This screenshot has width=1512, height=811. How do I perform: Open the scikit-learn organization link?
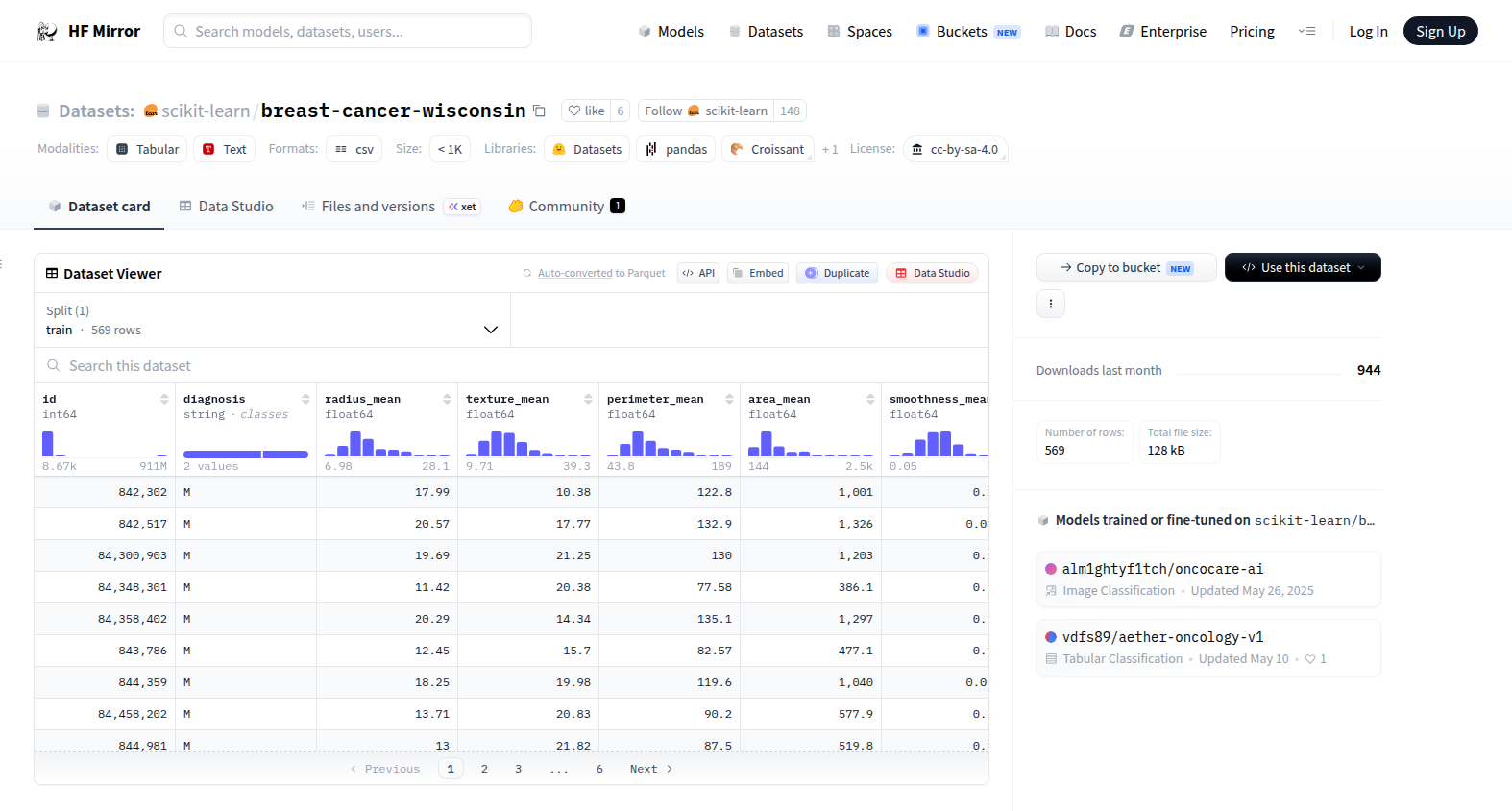tap(206, 111)
